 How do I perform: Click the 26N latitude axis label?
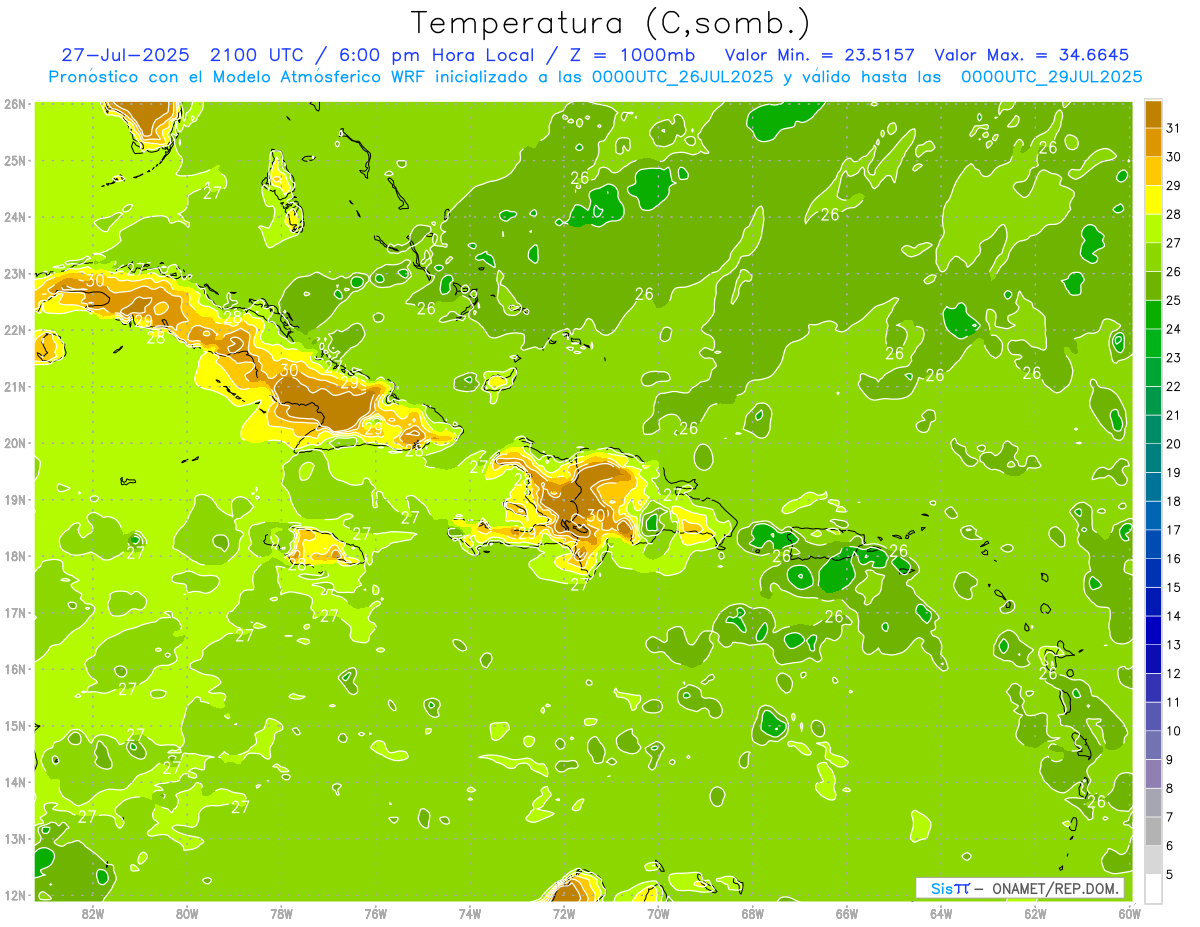coord(14,104)
